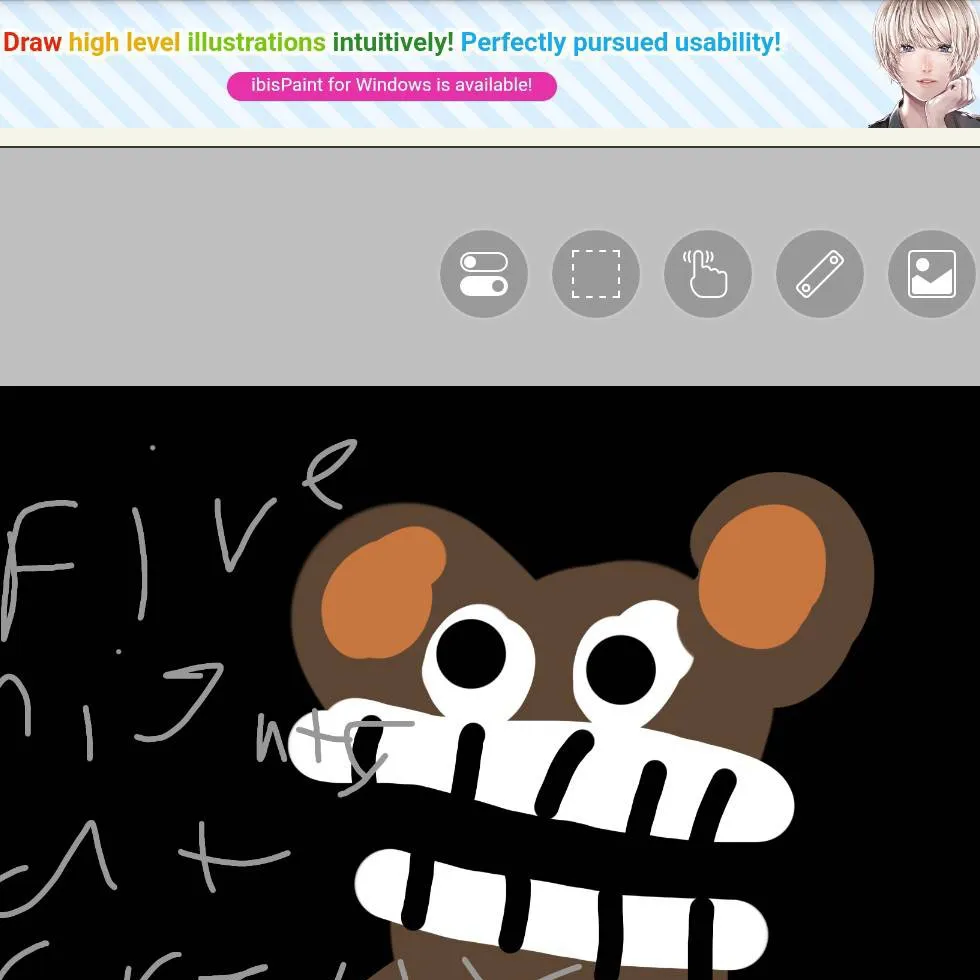Screen dimensions: 980x980
Task: Open the touch gesture tool icon
Action: pyautogui.click(x=708, y=274)
